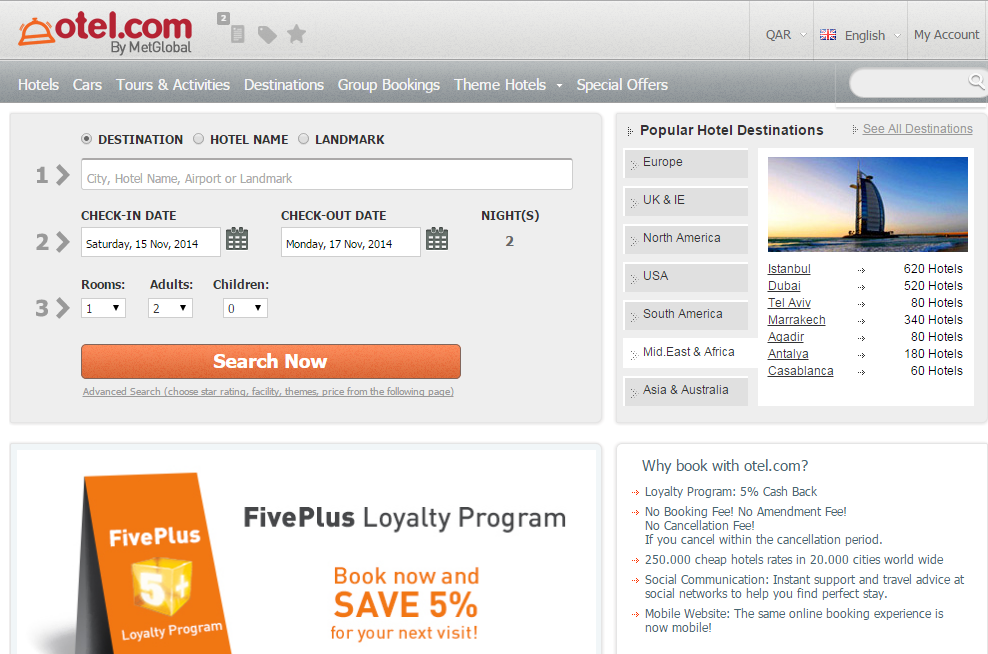Viewport: 988px width, 654px height.
Task: Click the search magnifier icon
Action: 976,81
